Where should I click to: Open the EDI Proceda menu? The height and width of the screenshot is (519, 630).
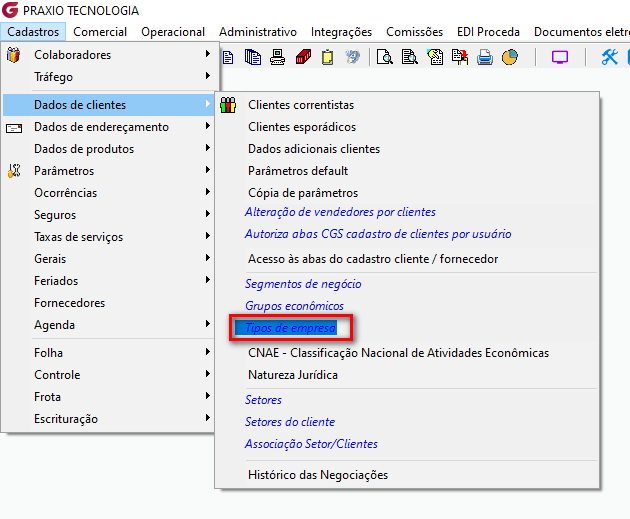pos(488,32)
